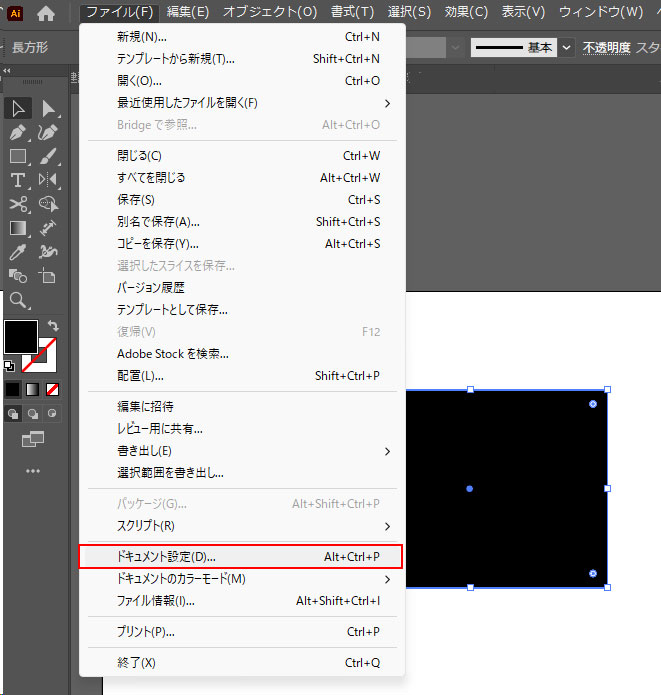
Task: Choose 別名で保存(A)... menu item
Action: pos(242,222)
